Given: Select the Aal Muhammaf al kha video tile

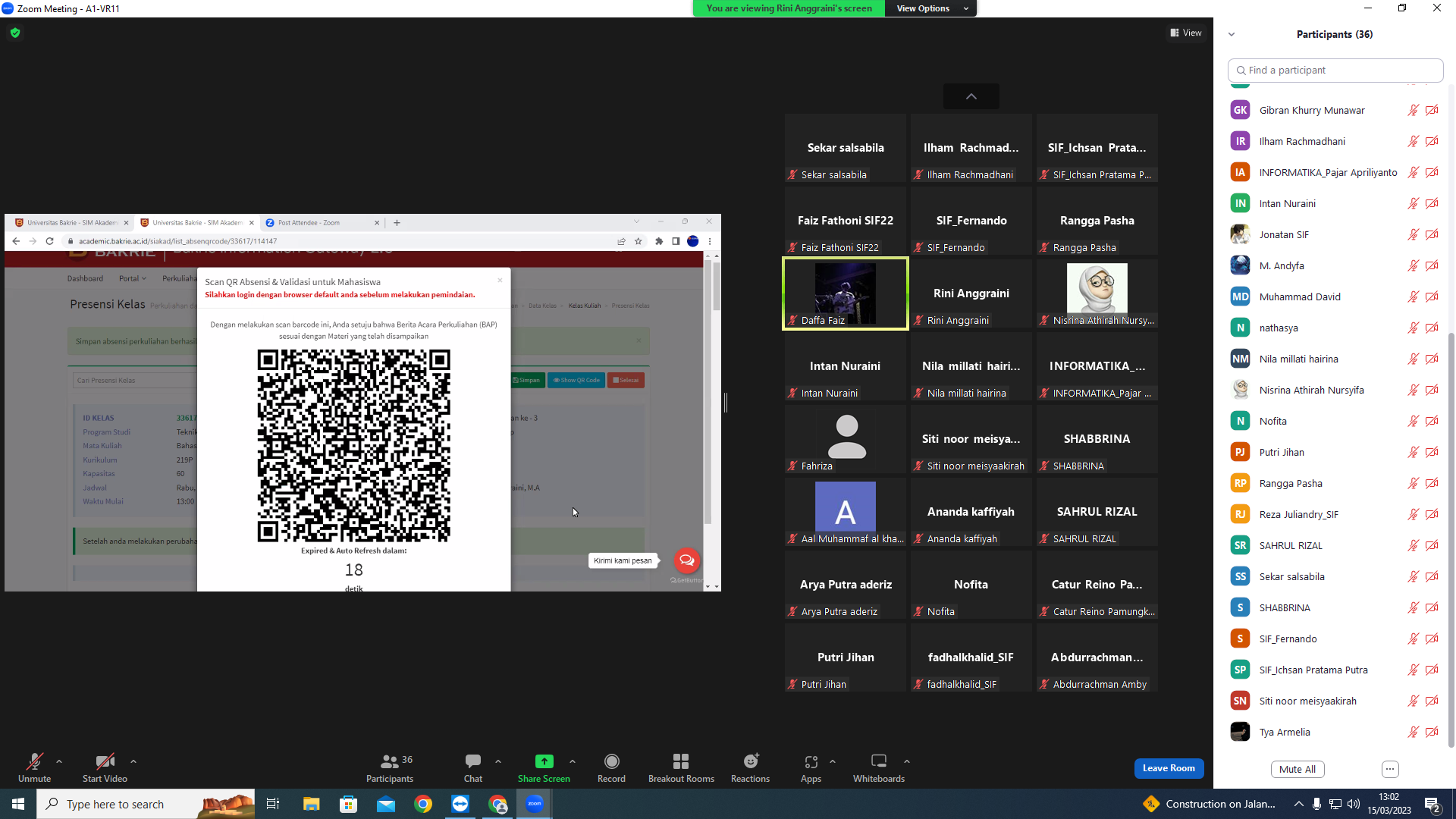Looking at the screenshot, I should coord(846,512).
